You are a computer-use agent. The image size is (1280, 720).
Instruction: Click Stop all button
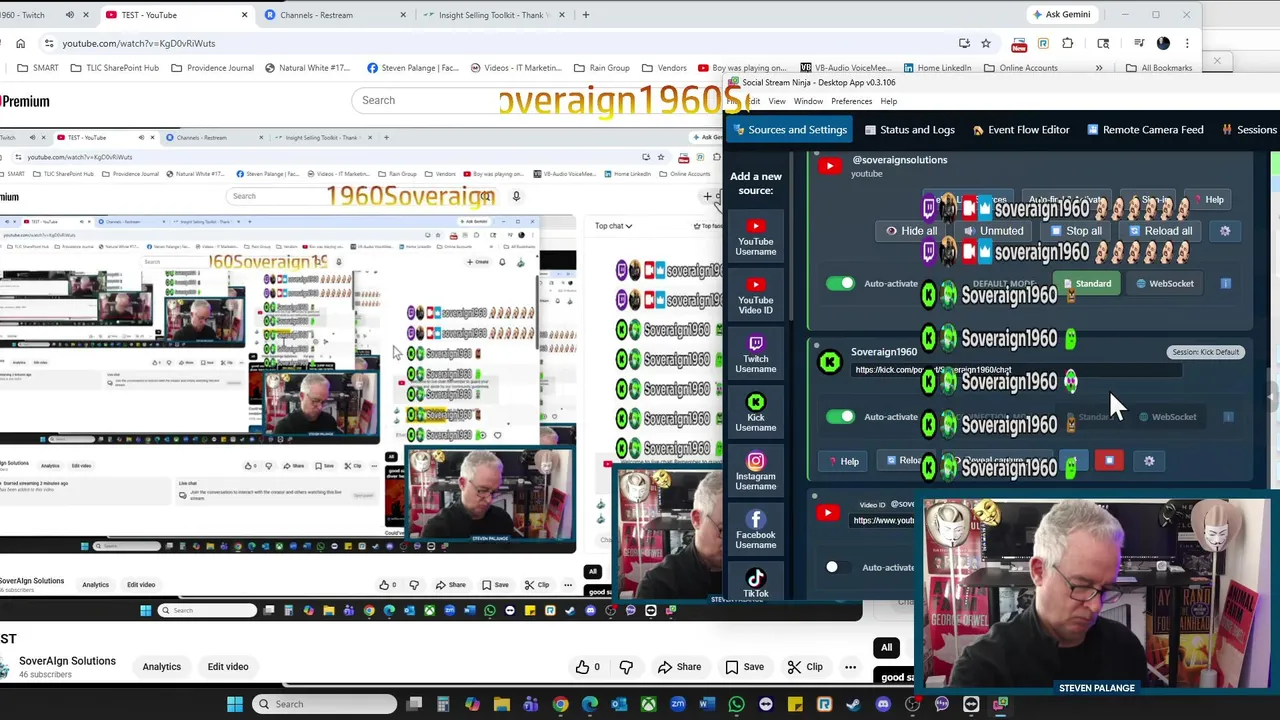1075,231
